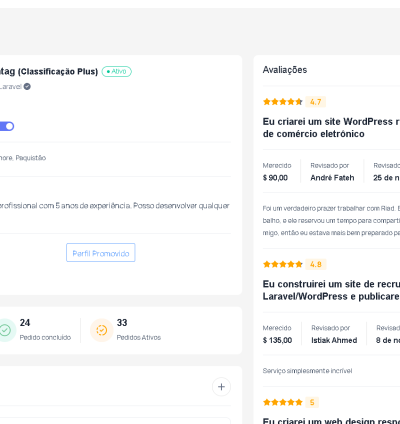Click the Avaliações heading
The width and height of the screenshot is (400, 424).
(285, 70)
